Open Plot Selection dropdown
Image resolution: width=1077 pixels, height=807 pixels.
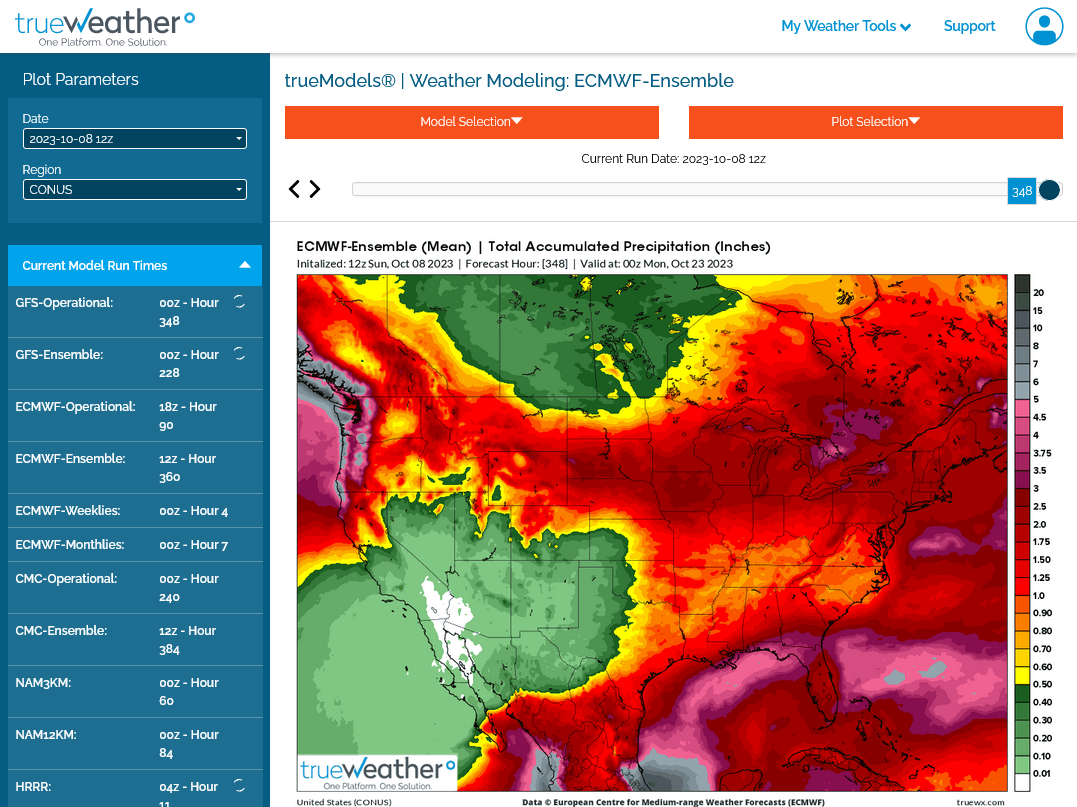876,122
